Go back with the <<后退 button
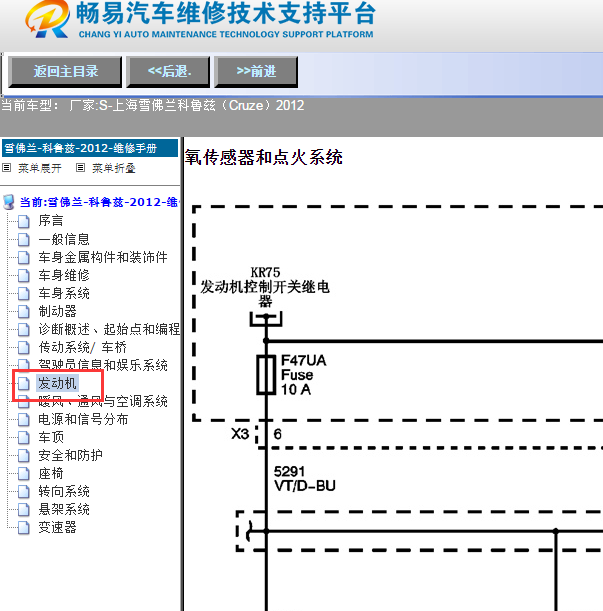603x611 pixels. (x=168, y=72)
